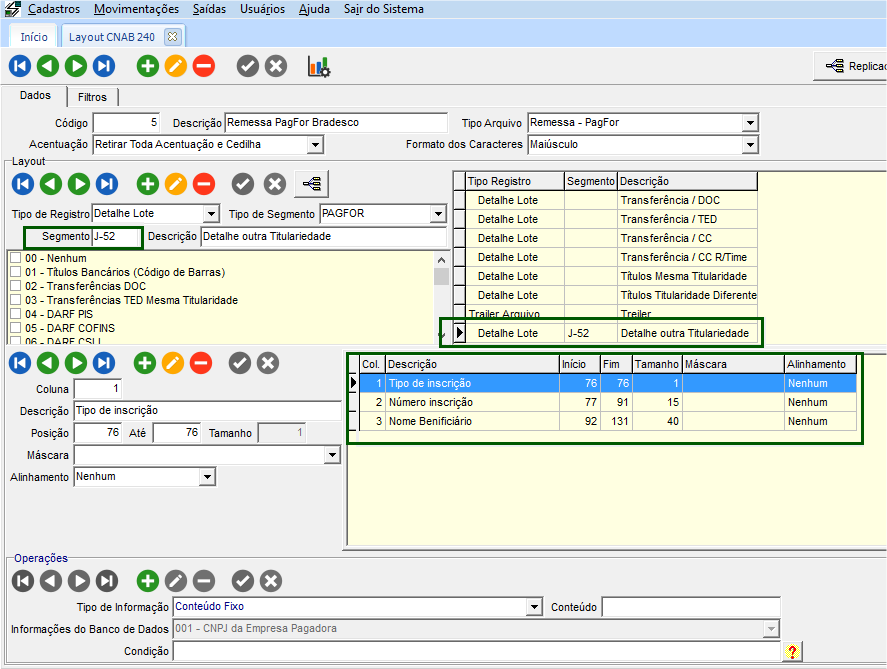Select the 'Nome Benificiário' row in columns grid
This screenshot has width=887, height=669.
point(430,421)
